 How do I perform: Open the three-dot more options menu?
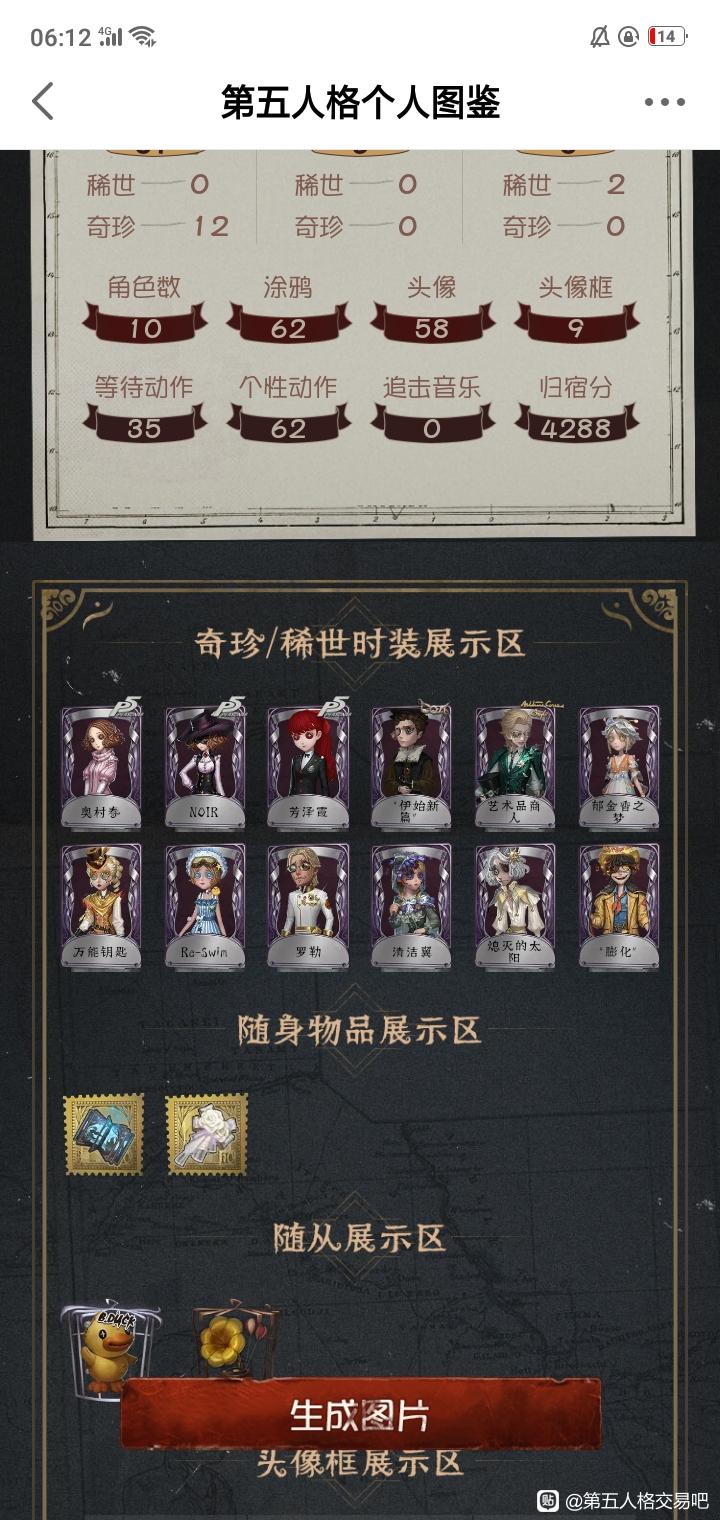point(664,102)
